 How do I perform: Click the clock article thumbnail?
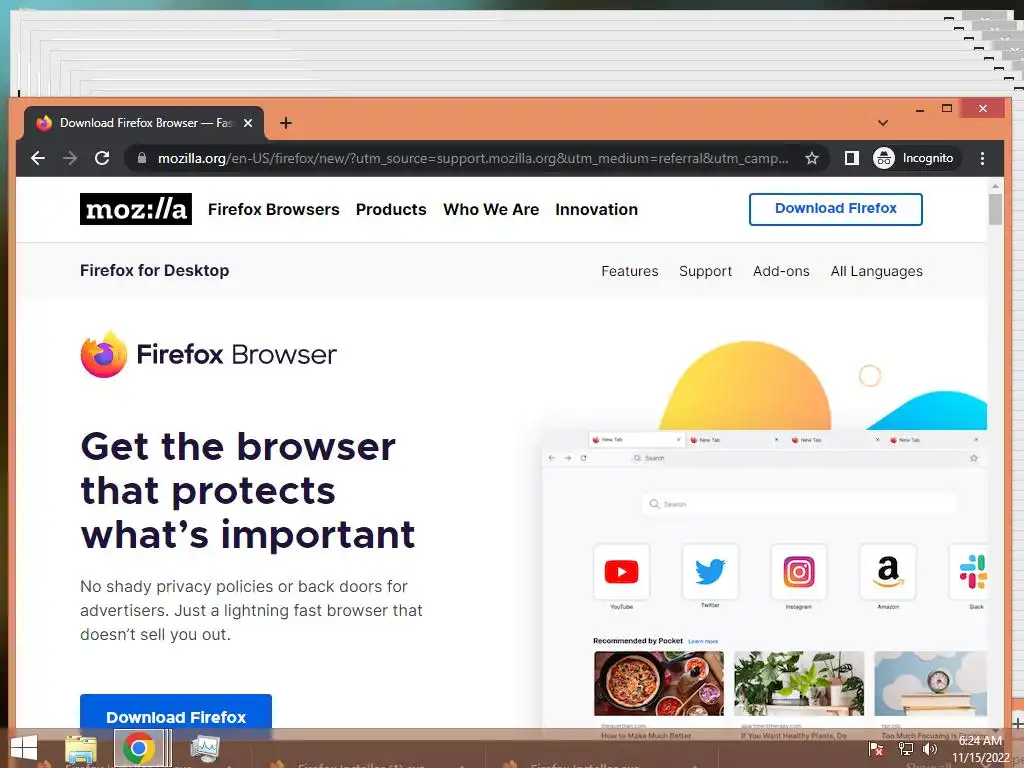tap(930, 683)
